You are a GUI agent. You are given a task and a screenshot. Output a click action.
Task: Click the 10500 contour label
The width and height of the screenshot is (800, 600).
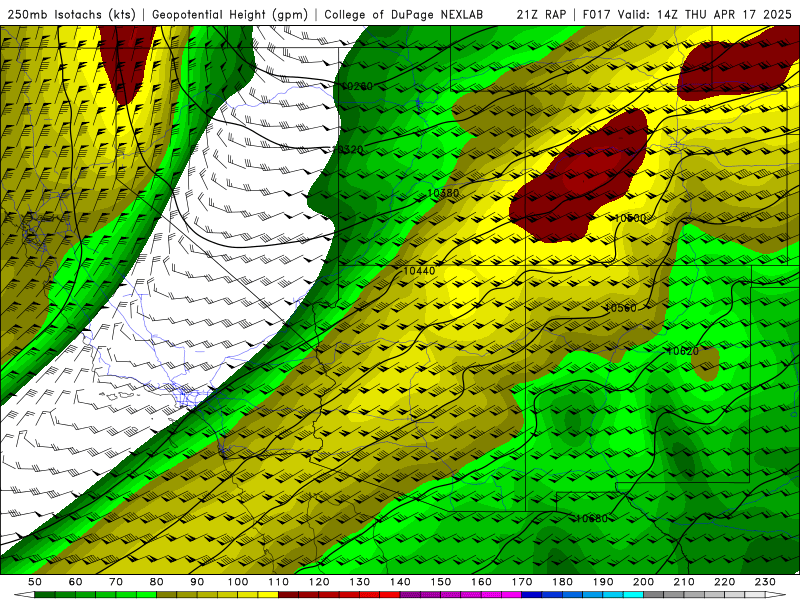pos(630,218)
